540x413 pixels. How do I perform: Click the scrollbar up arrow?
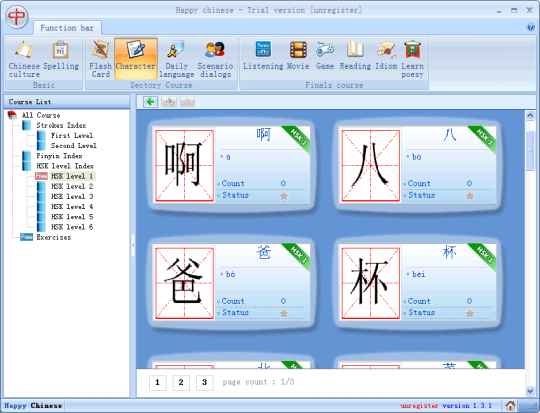click(530, 115)
